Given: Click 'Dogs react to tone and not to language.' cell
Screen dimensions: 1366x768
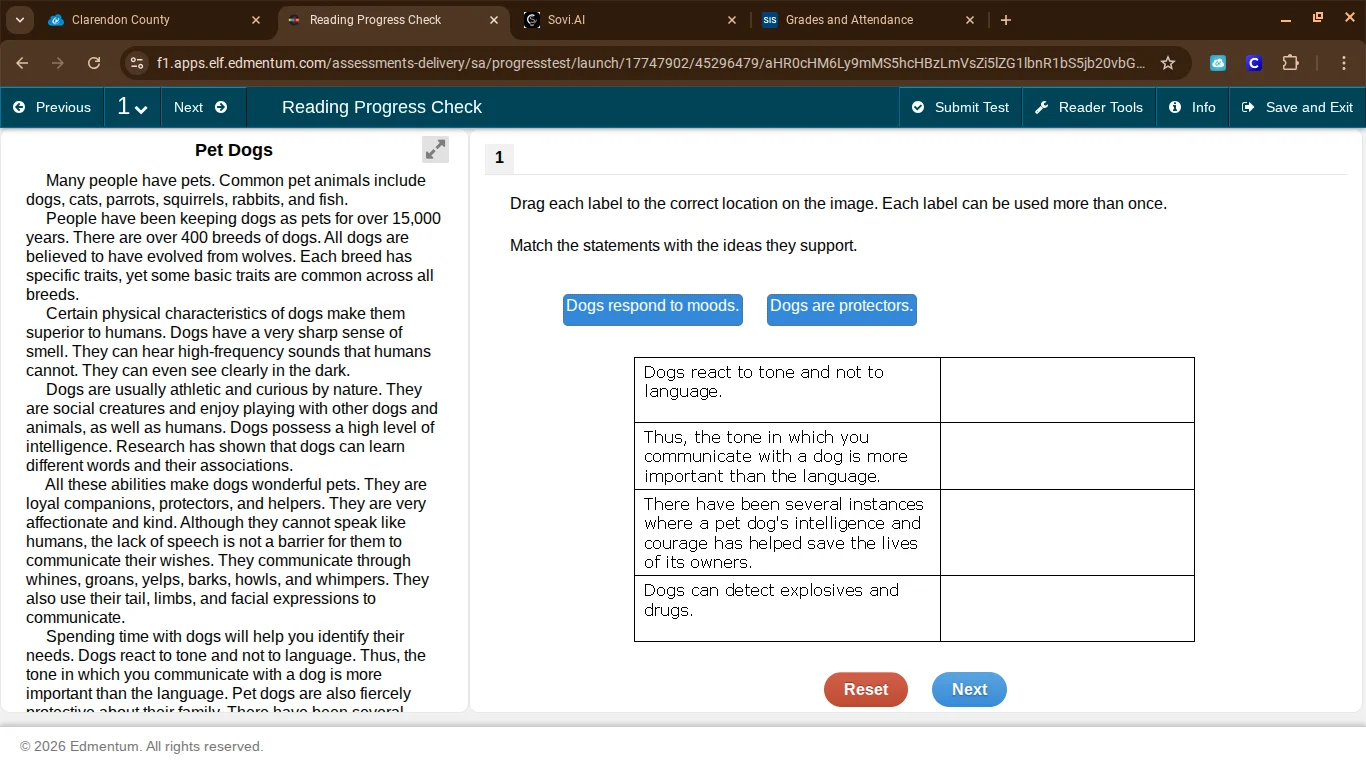Looking at the screenshot, I should click(x=787, y=390).
